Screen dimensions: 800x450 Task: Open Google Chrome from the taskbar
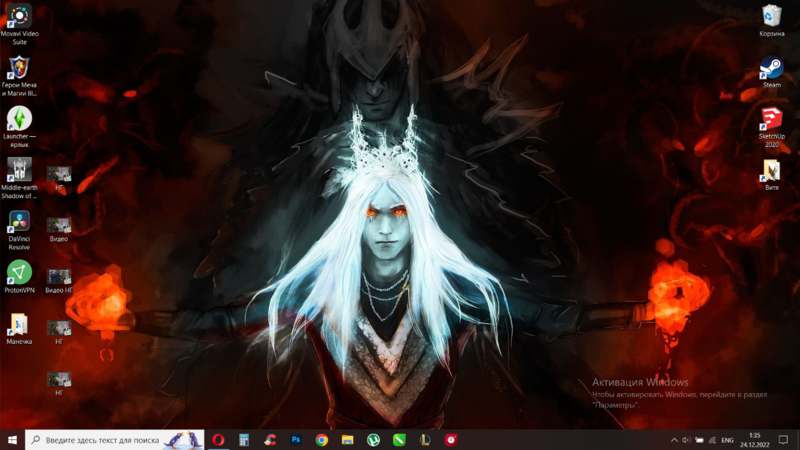pos(321,440)
